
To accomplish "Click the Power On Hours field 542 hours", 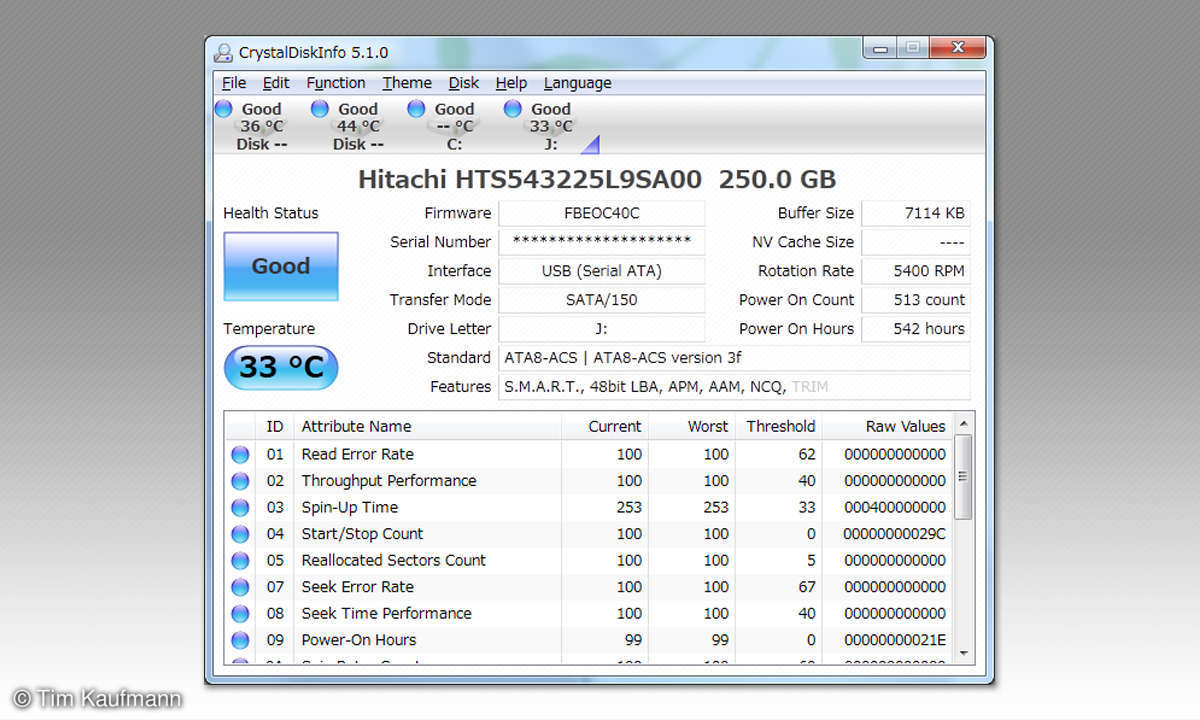I will [x=916, y=329].
